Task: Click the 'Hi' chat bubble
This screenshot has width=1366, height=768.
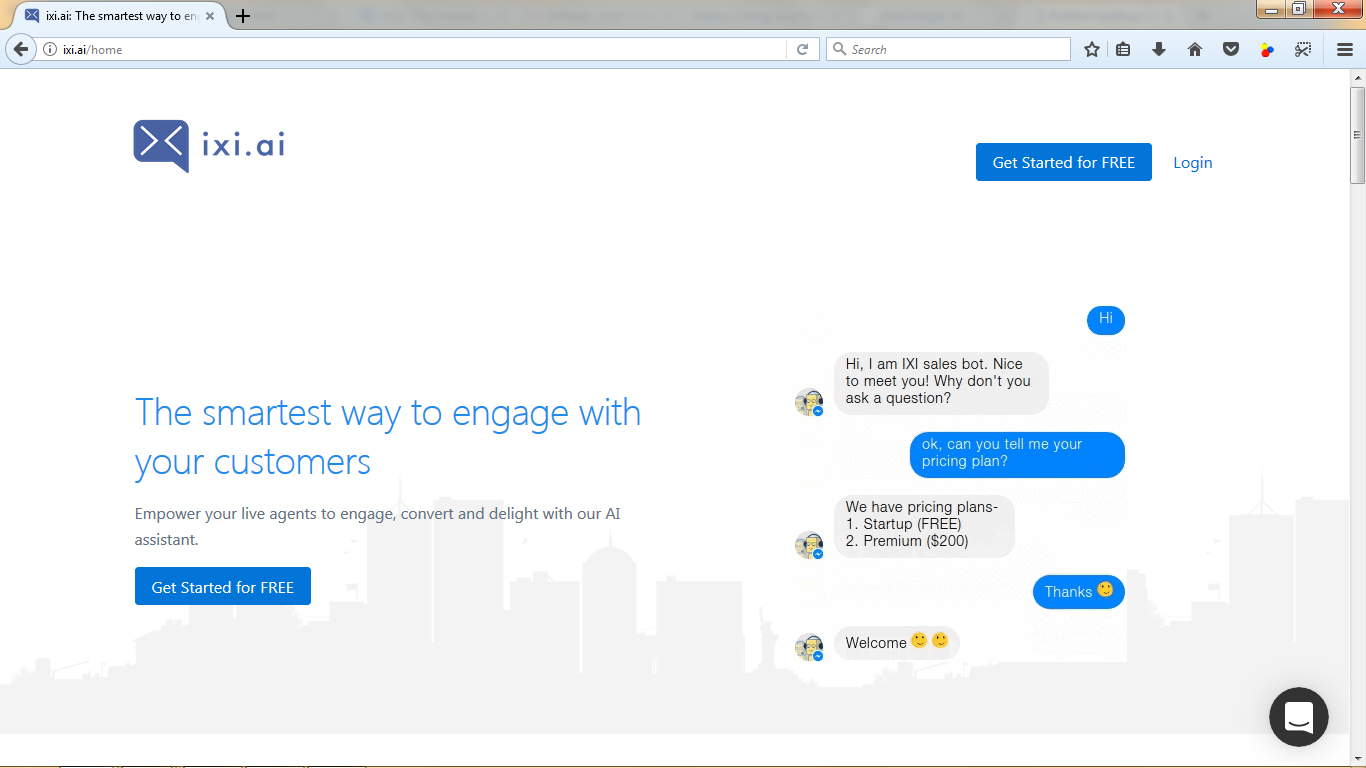Action: coord(1106,320)
